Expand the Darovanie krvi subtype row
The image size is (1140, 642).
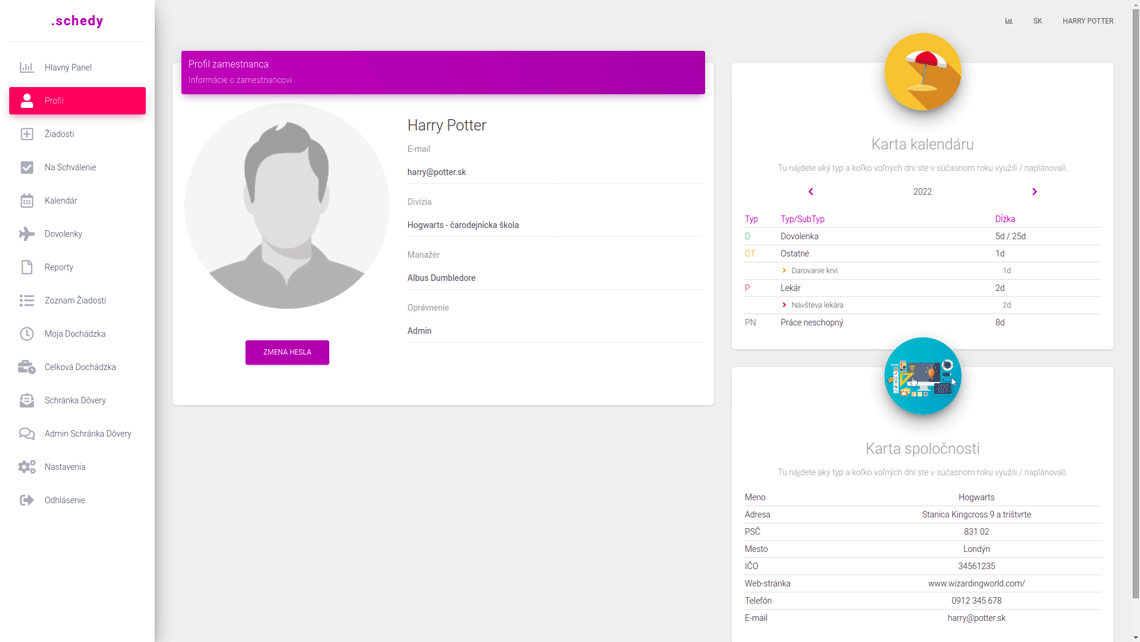784,271
